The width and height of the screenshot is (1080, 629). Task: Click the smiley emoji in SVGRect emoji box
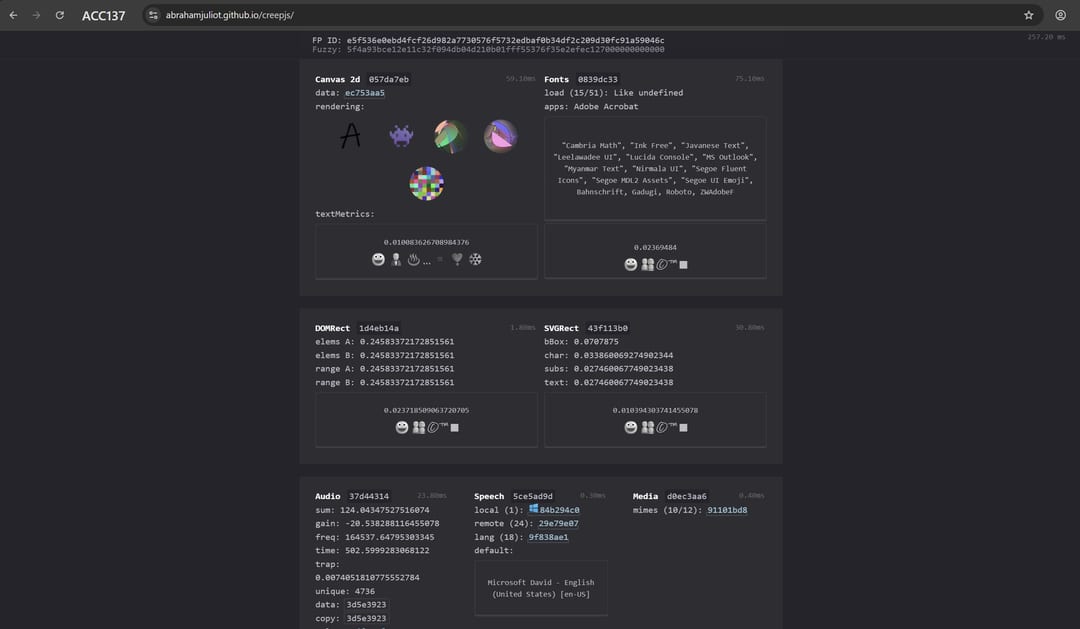(630, 428)
